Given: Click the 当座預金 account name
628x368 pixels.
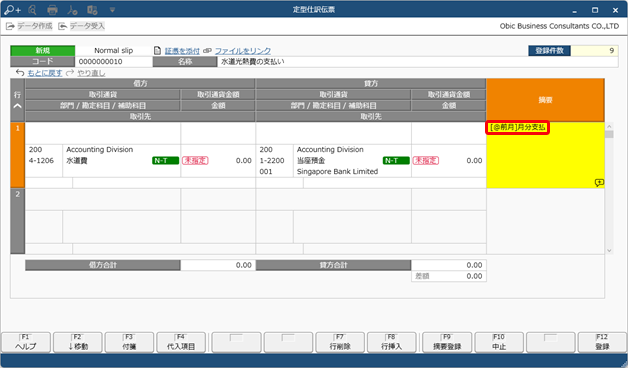Looking at the screenshot, I should point(311,161).
